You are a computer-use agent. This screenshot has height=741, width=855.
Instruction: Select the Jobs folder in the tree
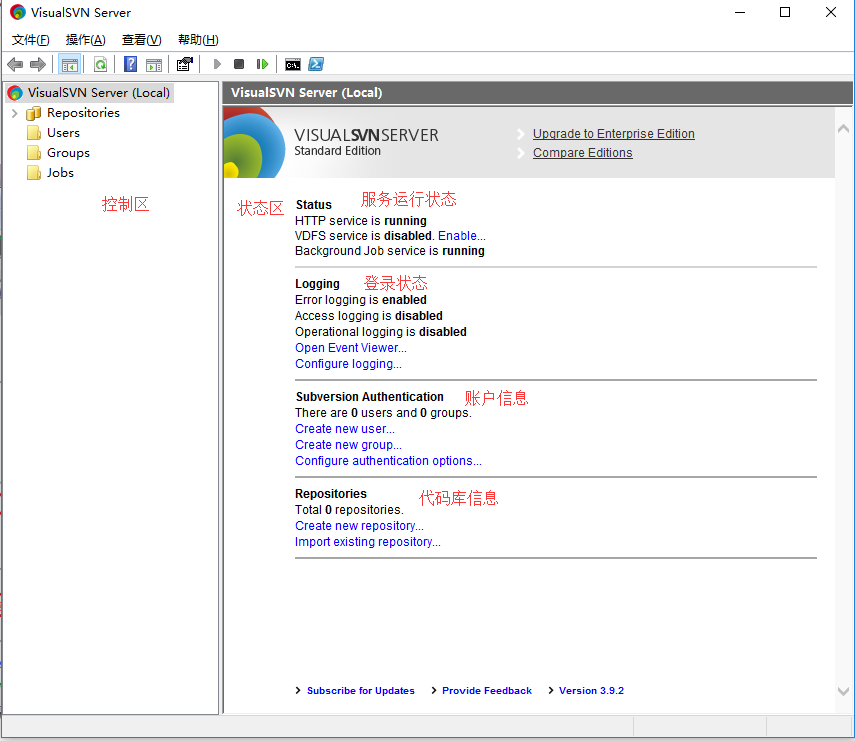pos(60,173)
